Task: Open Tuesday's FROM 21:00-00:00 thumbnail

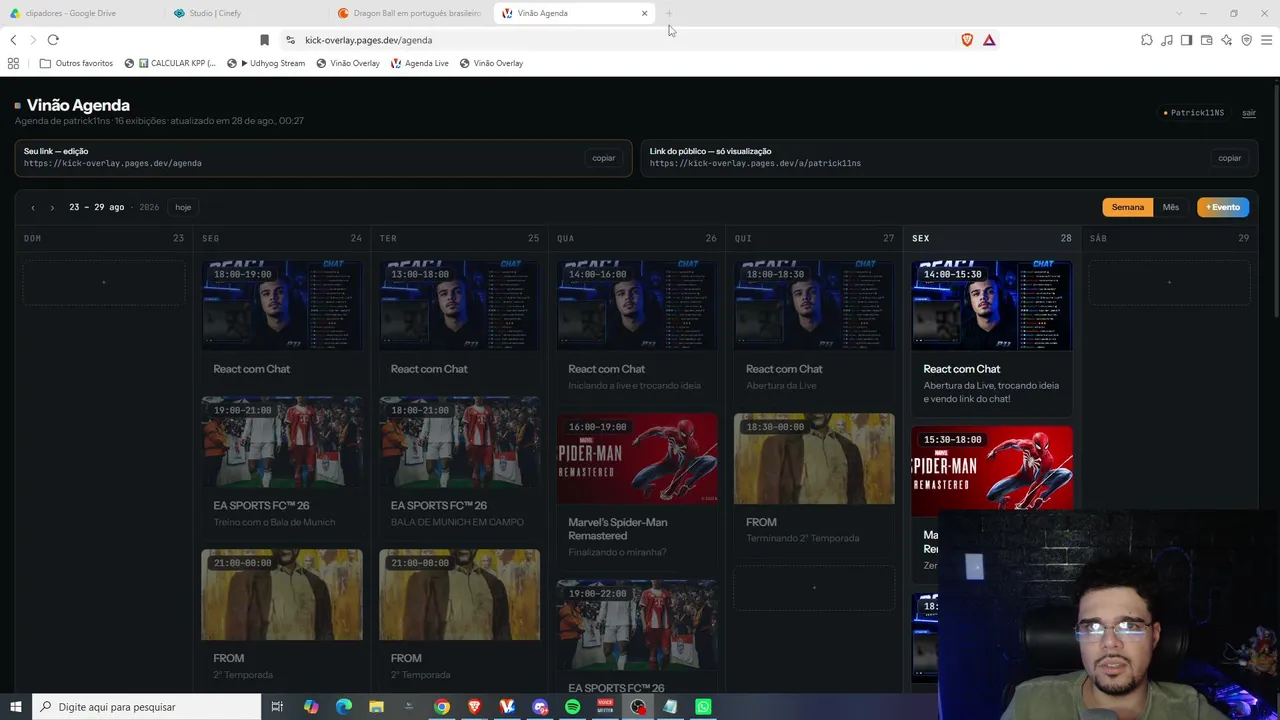Action: coord(459,595)
